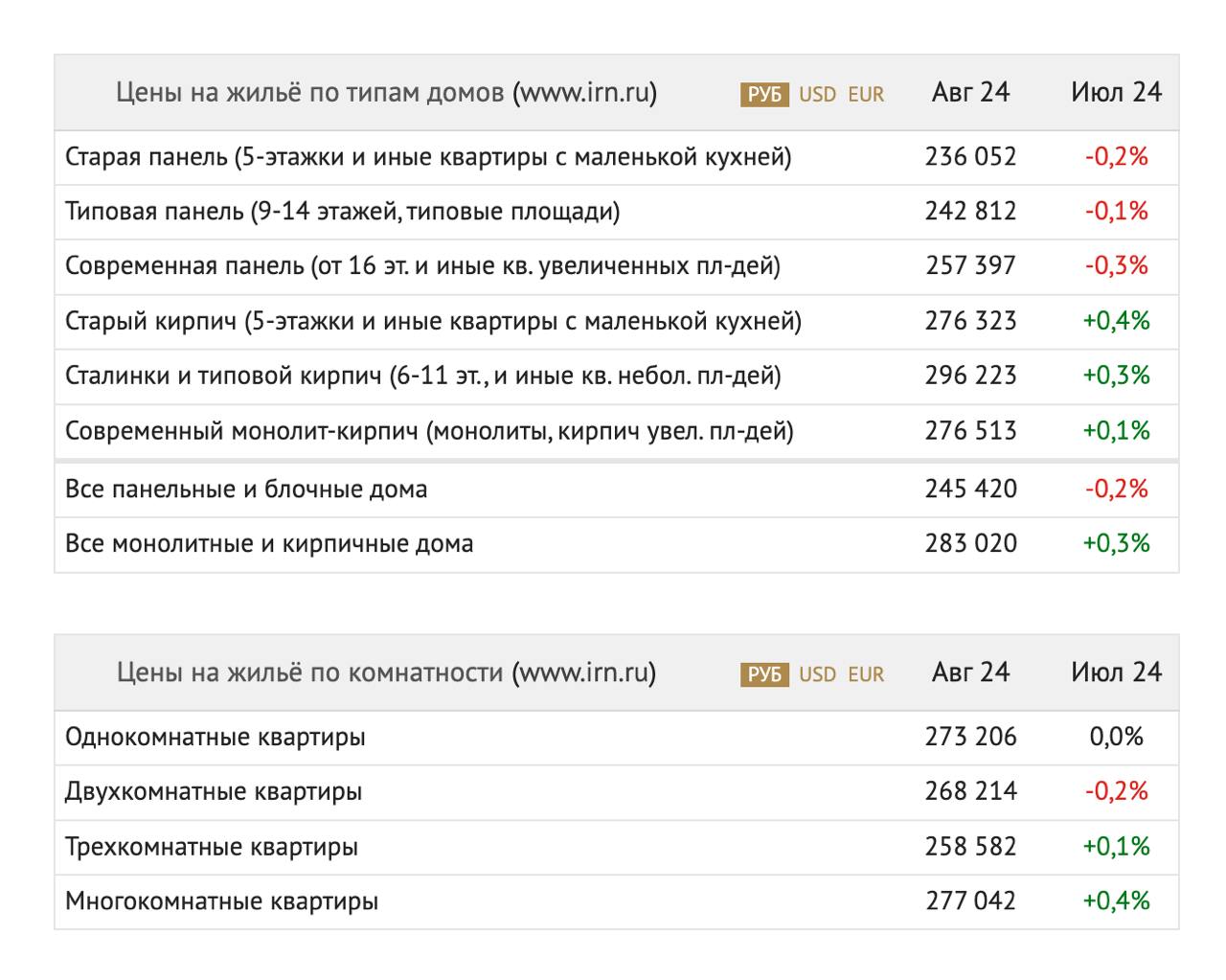Open the 'Старая панель' row label
This screenshot has width=1226, height=980.
tap(428, 157)
